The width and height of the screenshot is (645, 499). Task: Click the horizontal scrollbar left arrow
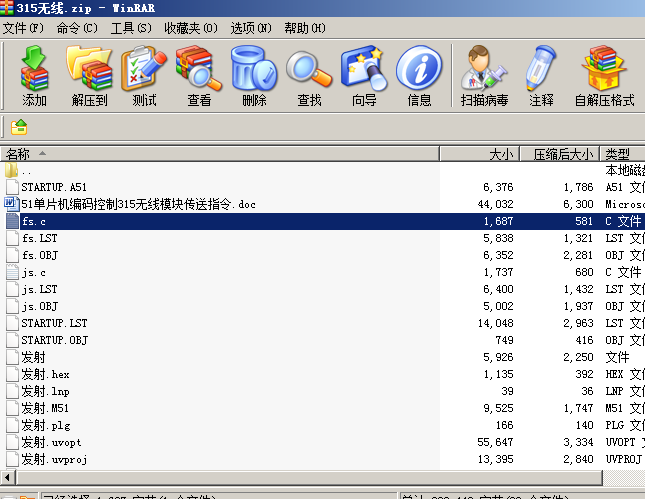tap(7, 478)
